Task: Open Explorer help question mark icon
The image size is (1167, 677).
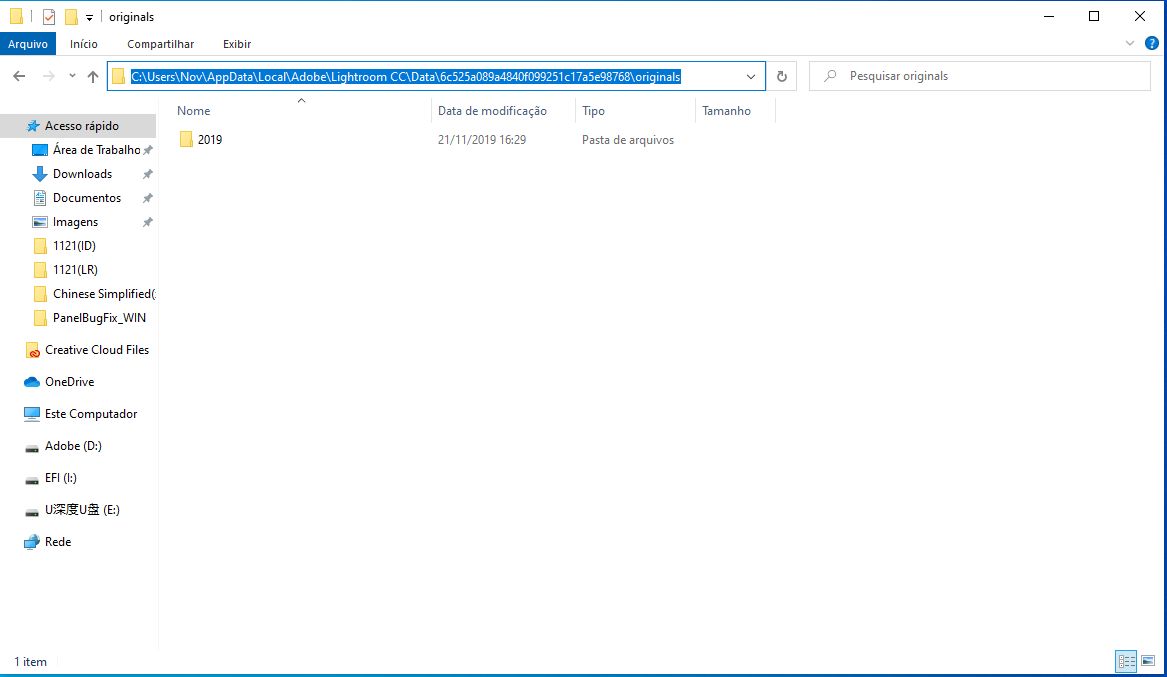Action: [1151, 44]
